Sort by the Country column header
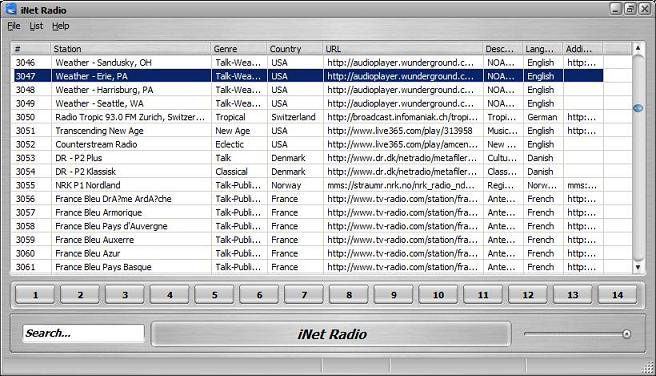Screen dimensions: 656x376 (x=295, y=49)
